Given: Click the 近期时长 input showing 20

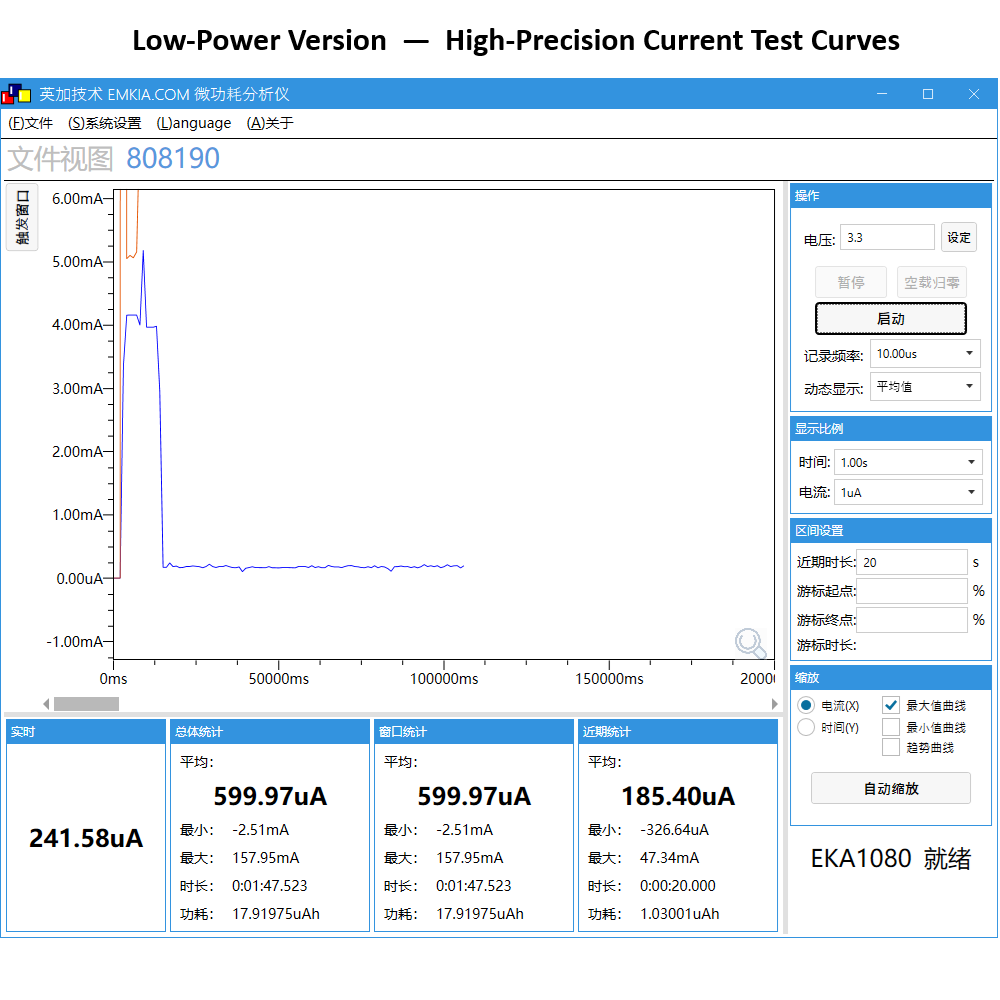Looking at the screenshot, I should click(911, 561).
